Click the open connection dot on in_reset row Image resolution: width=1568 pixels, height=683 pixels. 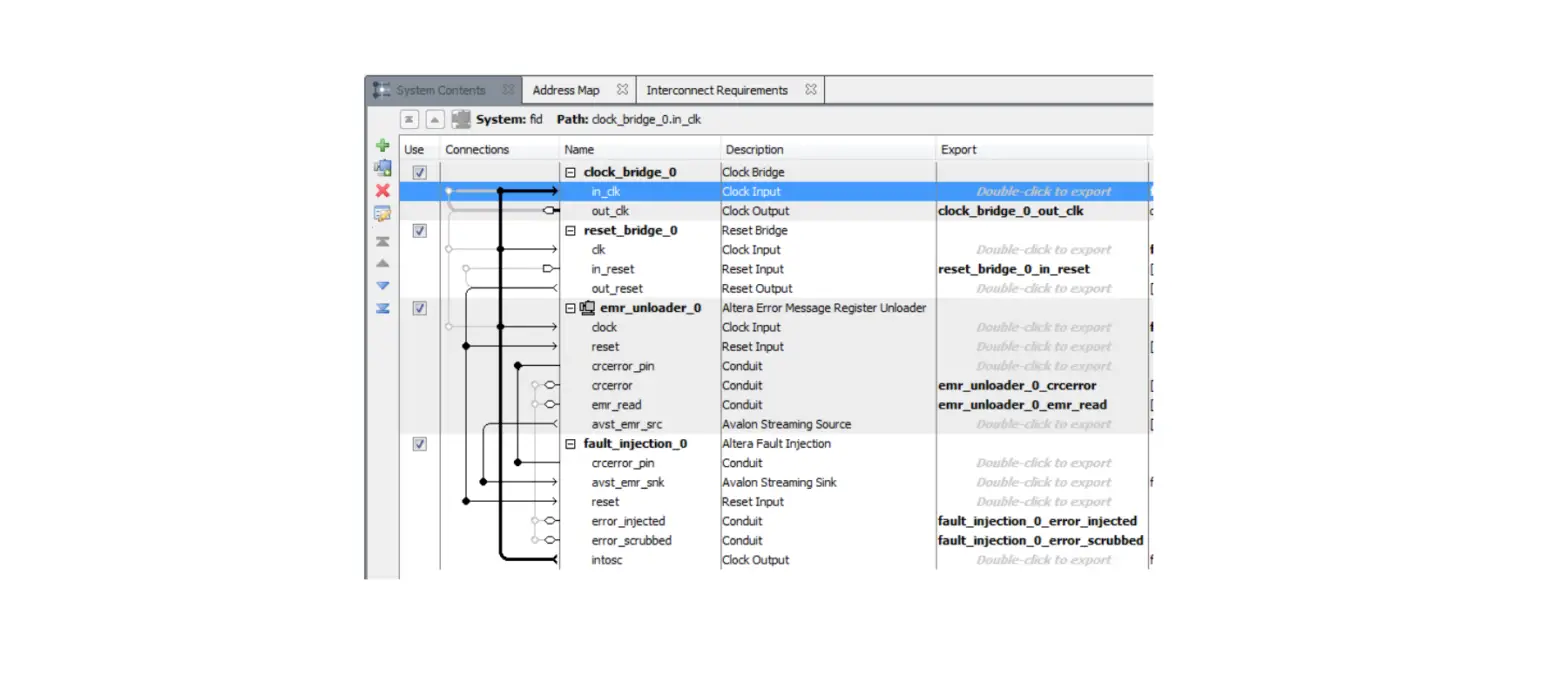(466, 269)
